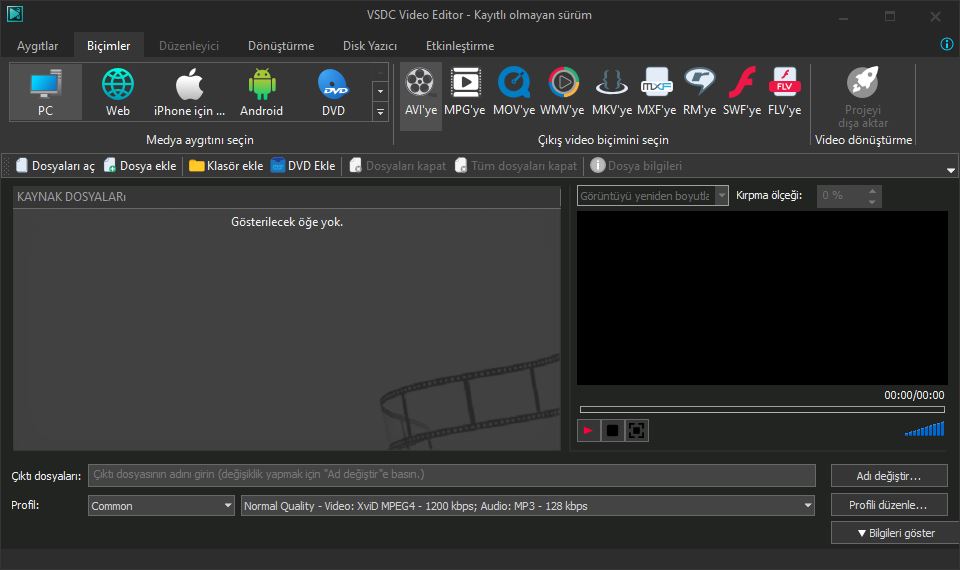
Task: Choose the Android device icon
Action: pos(261,92)
